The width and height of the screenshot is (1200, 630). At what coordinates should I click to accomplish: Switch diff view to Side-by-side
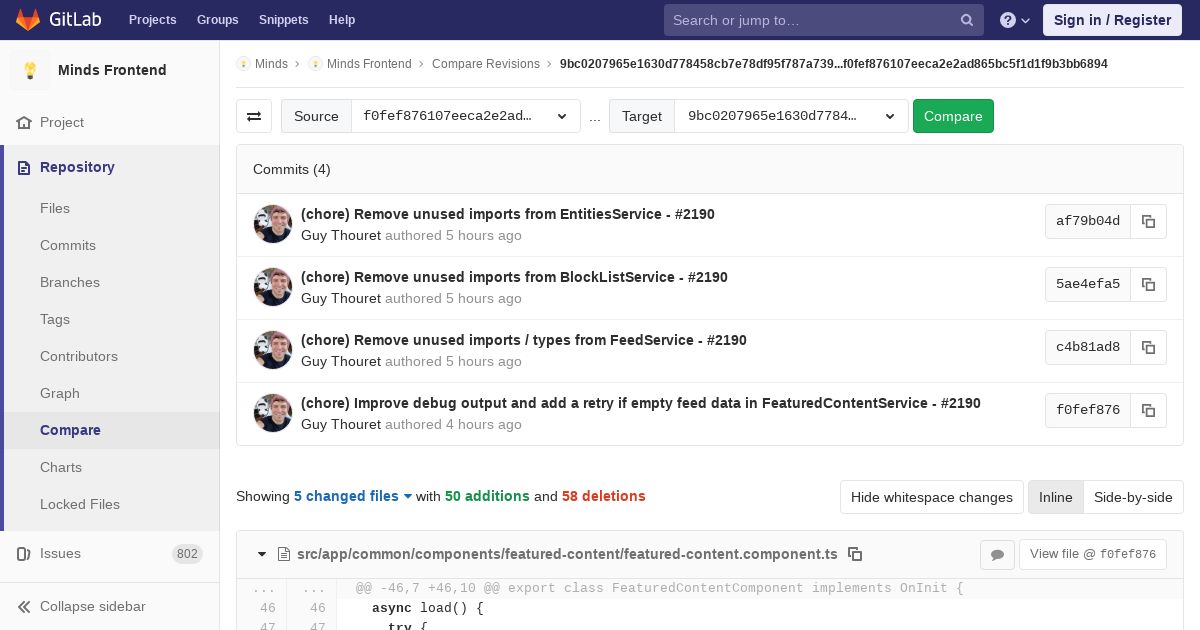point(1133,497)
